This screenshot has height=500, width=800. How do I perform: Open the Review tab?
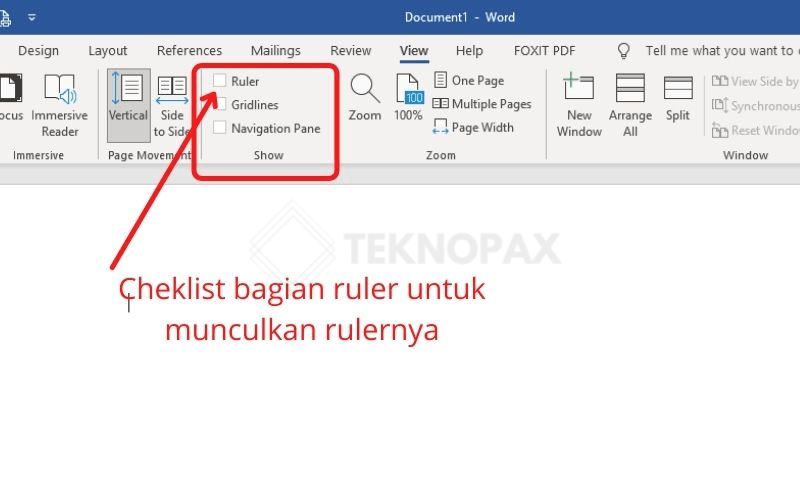[351, 51]
